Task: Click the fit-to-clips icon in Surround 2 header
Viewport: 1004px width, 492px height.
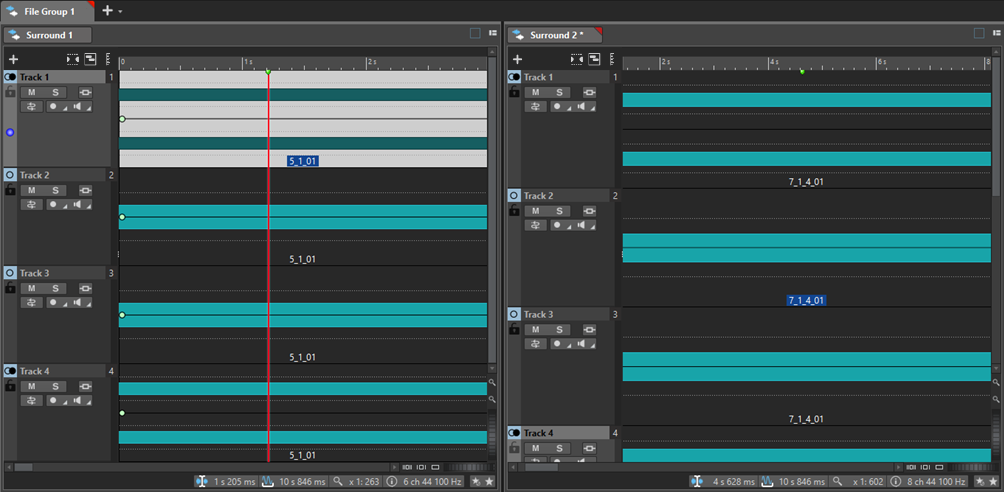Action: [x=576, y=60]
